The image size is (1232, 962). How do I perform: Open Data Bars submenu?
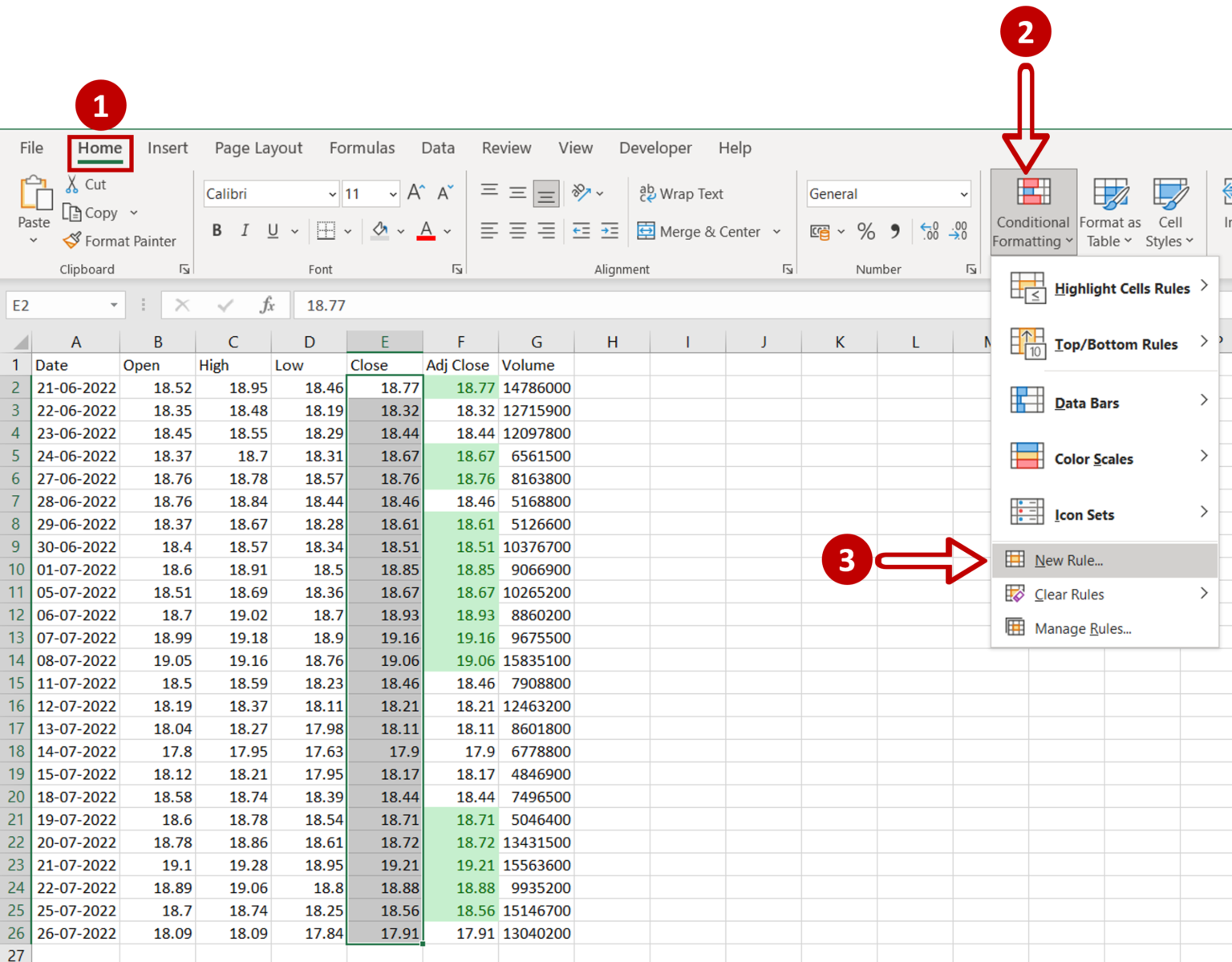pos(1105,403)
